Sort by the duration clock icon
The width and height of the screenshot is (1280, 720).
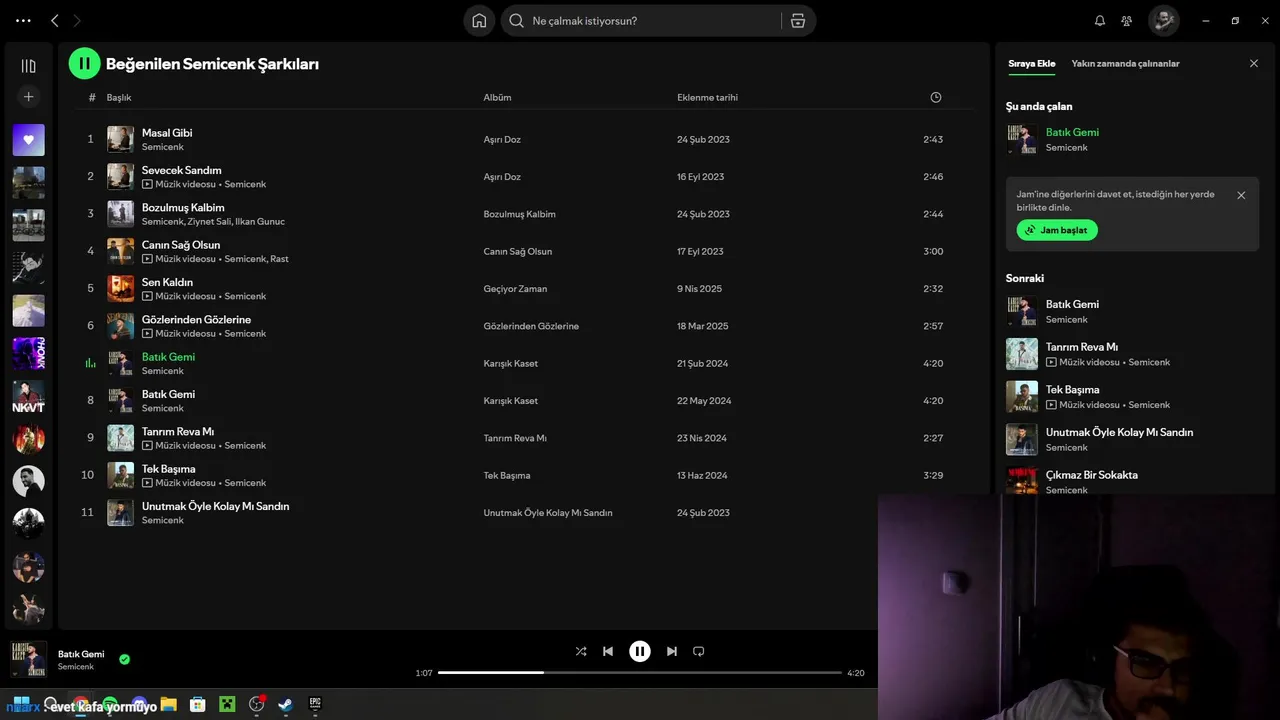click(936, 97)
